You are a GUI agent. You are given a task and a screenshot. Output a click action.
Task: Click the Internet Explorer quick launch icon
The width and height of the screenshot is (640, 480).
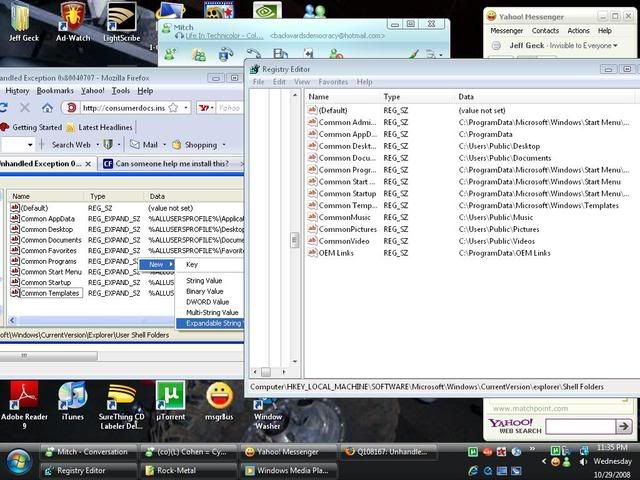(473, 471)
